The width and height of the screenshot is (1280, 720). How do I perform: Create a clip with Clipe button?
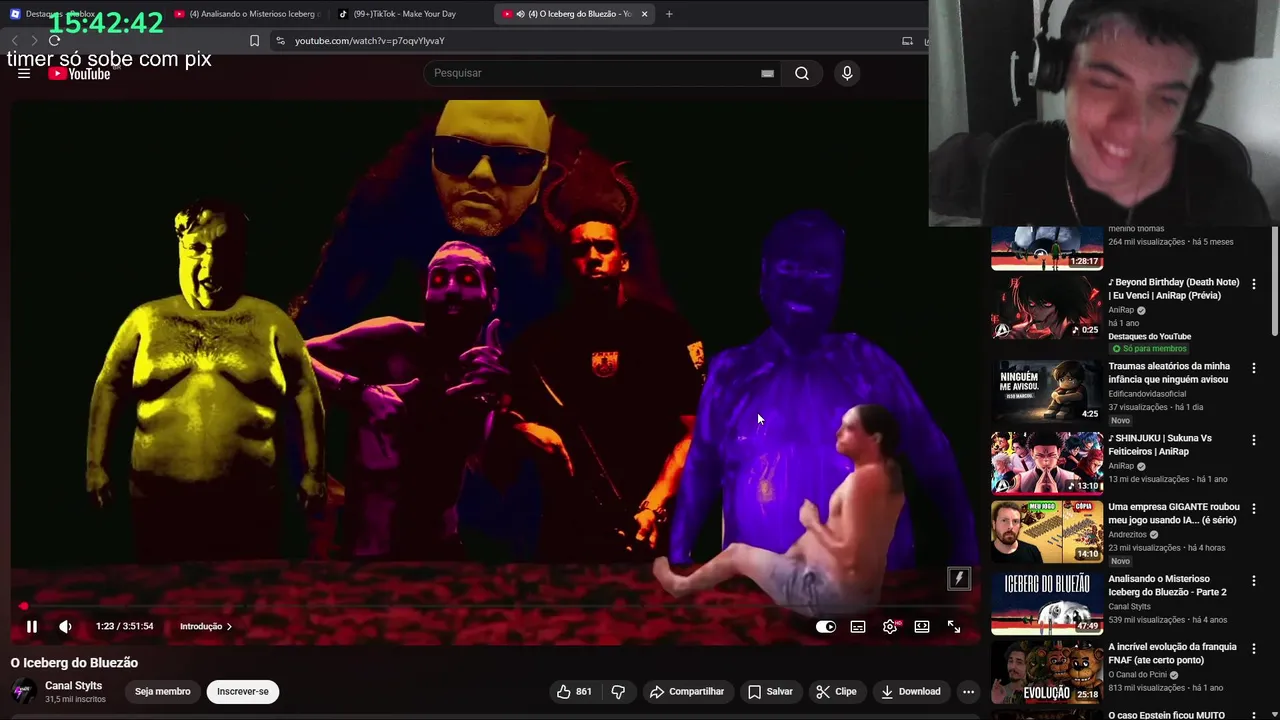click(x=836, y=691)
